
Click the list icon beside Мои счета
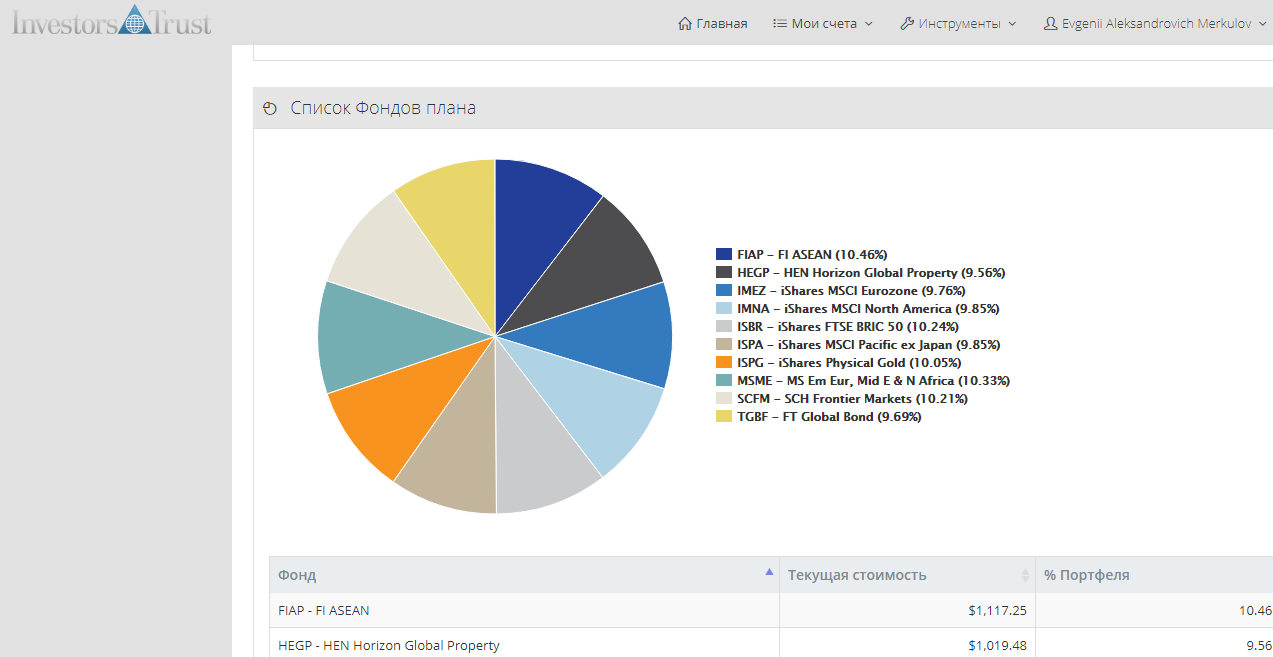(x=780, y=23)
